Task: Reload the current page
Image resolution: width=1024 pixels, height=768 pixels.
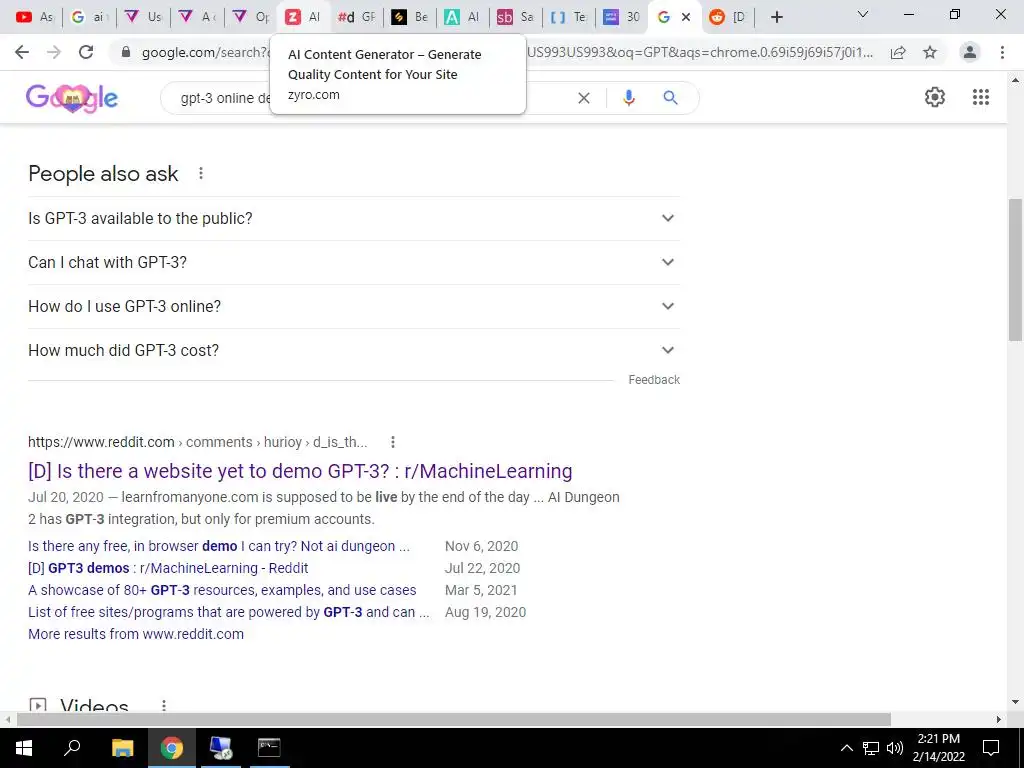Action: (x=86, y=52)
